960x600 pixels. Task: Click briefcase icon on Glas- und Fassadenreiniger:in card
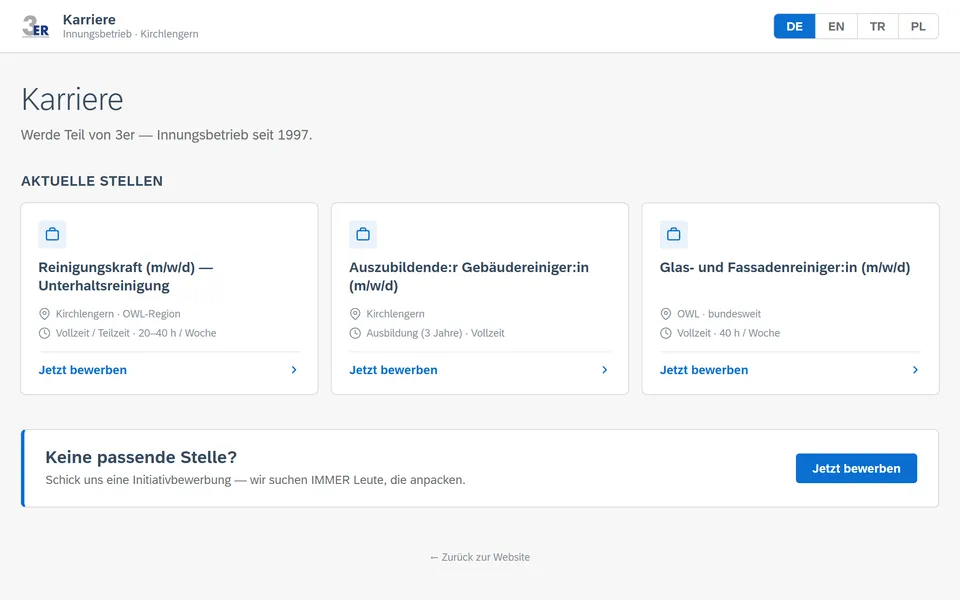pos(673,234)
